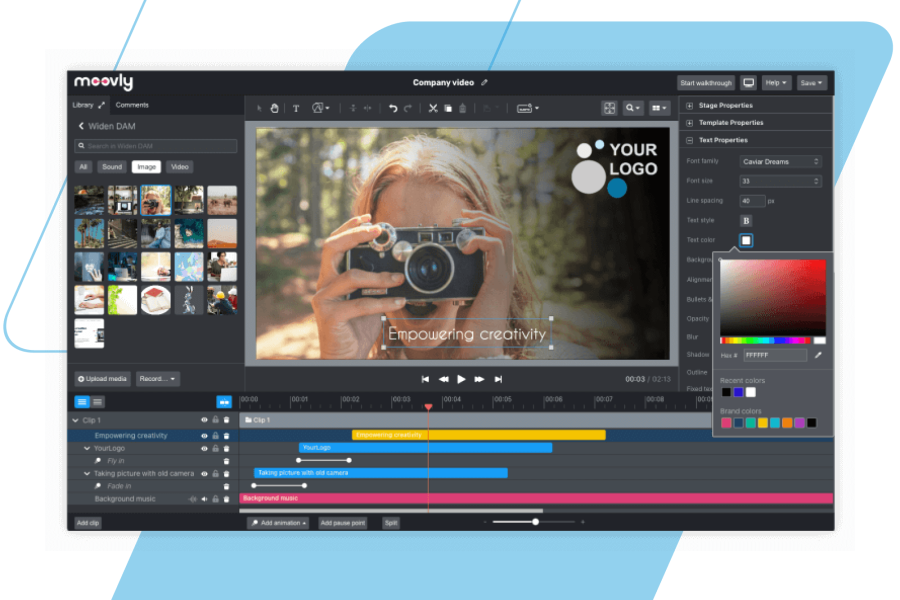This screenshot has width=900, height=600.
Task: Delete the Background music track
Action: point(226,499)
